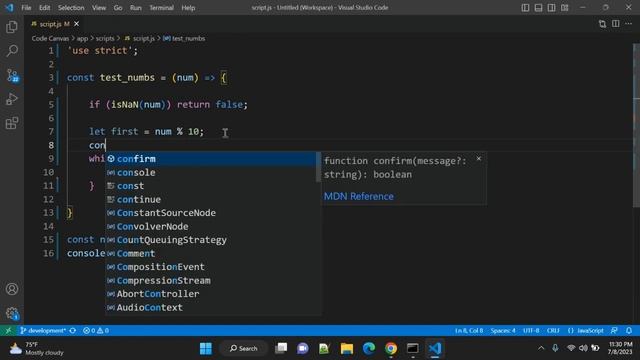Open the Manage gear icon
The width and height of the screenshot is (640, 360).
pyautogui.click(x=12, y=313)
